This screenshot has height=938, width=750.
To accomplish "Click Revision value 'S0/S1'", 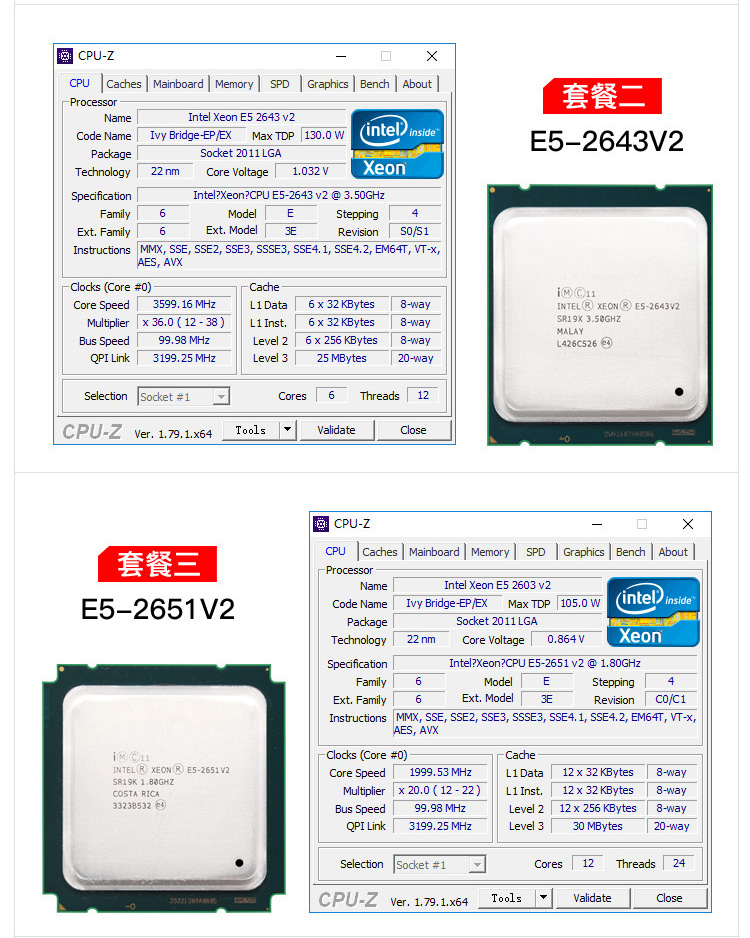I will pyautogui.click(x=414, y=231).
